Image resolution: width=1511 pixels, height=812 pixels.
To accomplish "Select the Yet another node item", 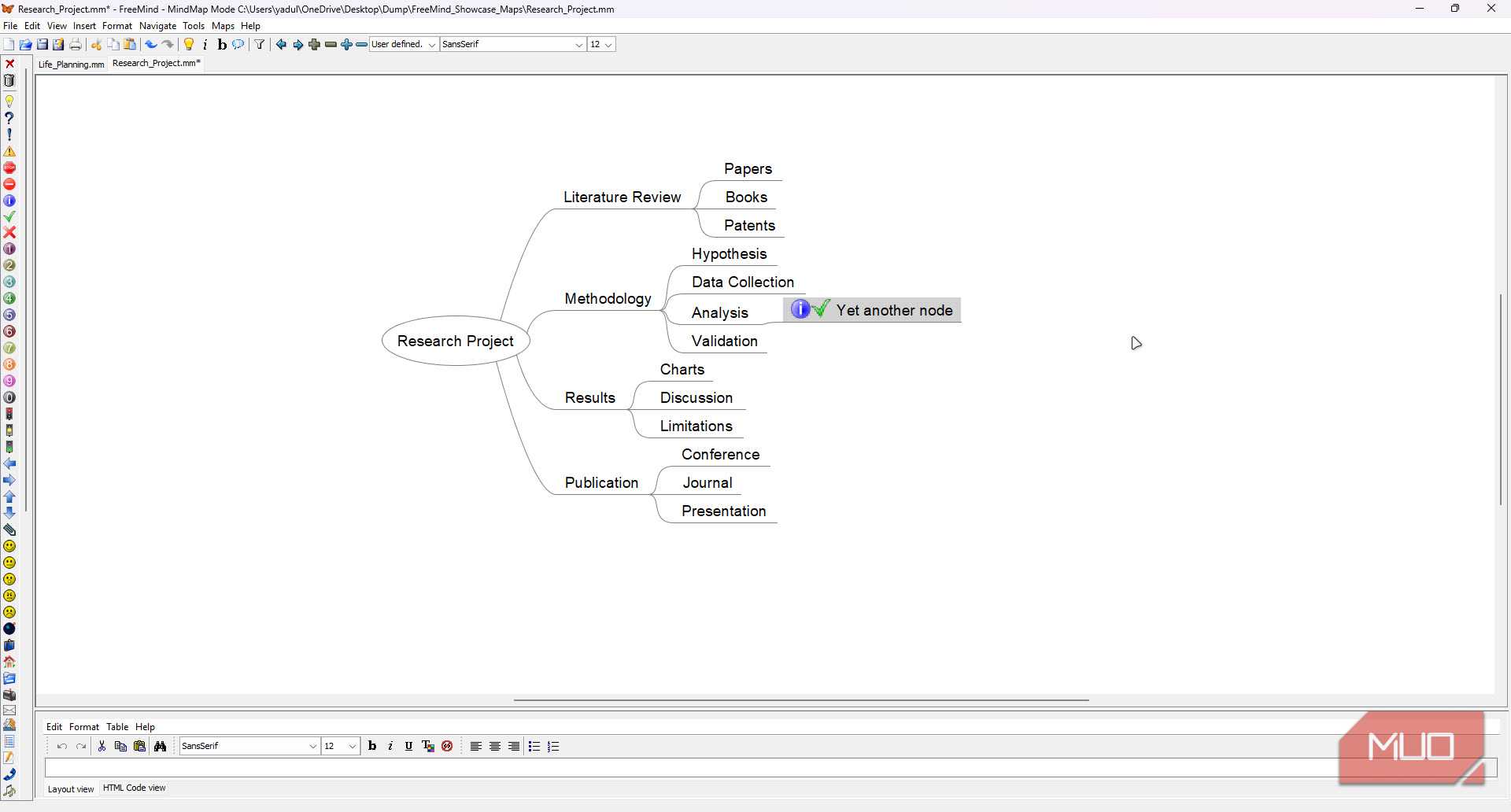I will [872, 310].
